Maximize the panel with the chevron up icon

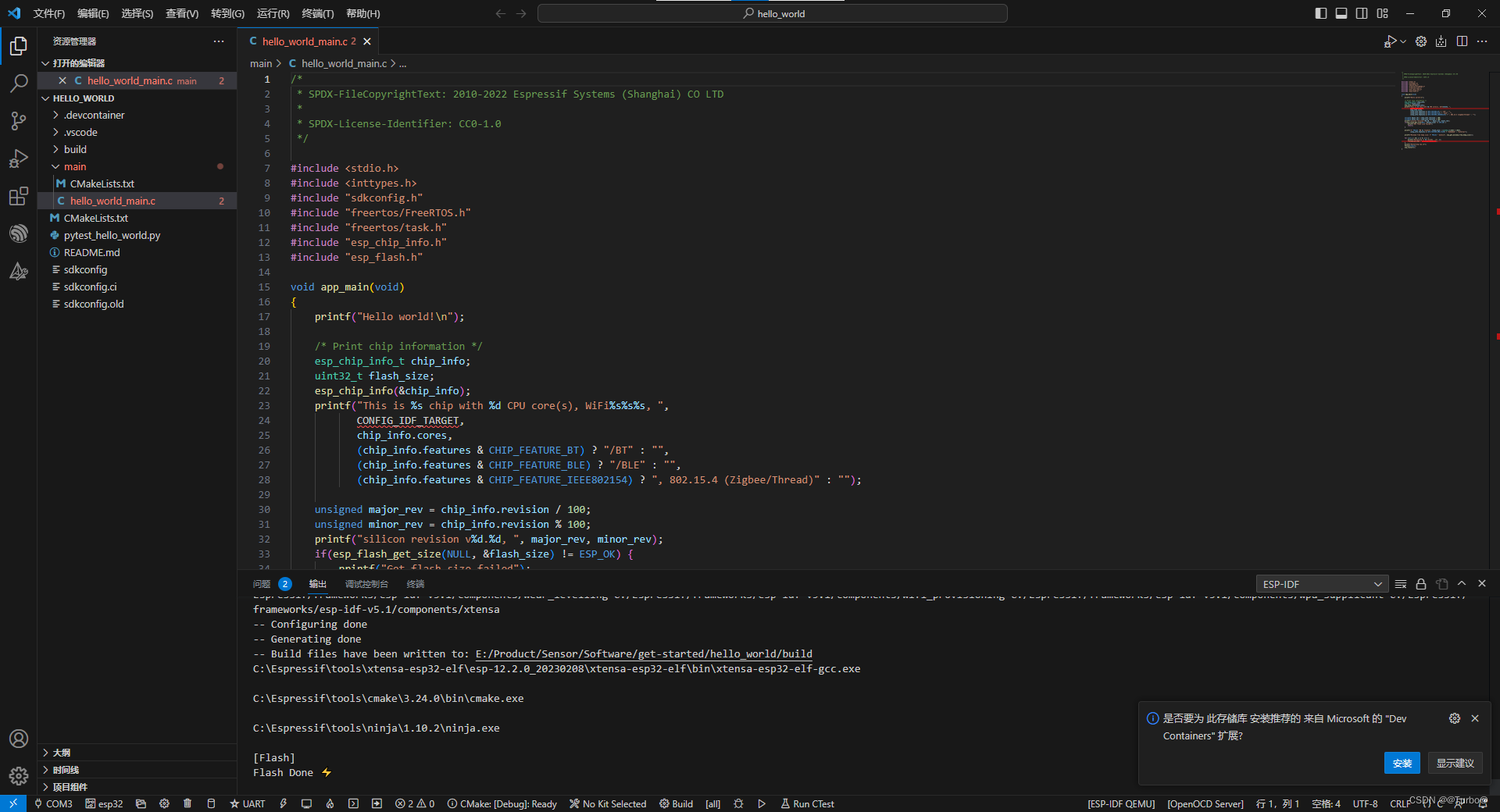(1462, 584)
